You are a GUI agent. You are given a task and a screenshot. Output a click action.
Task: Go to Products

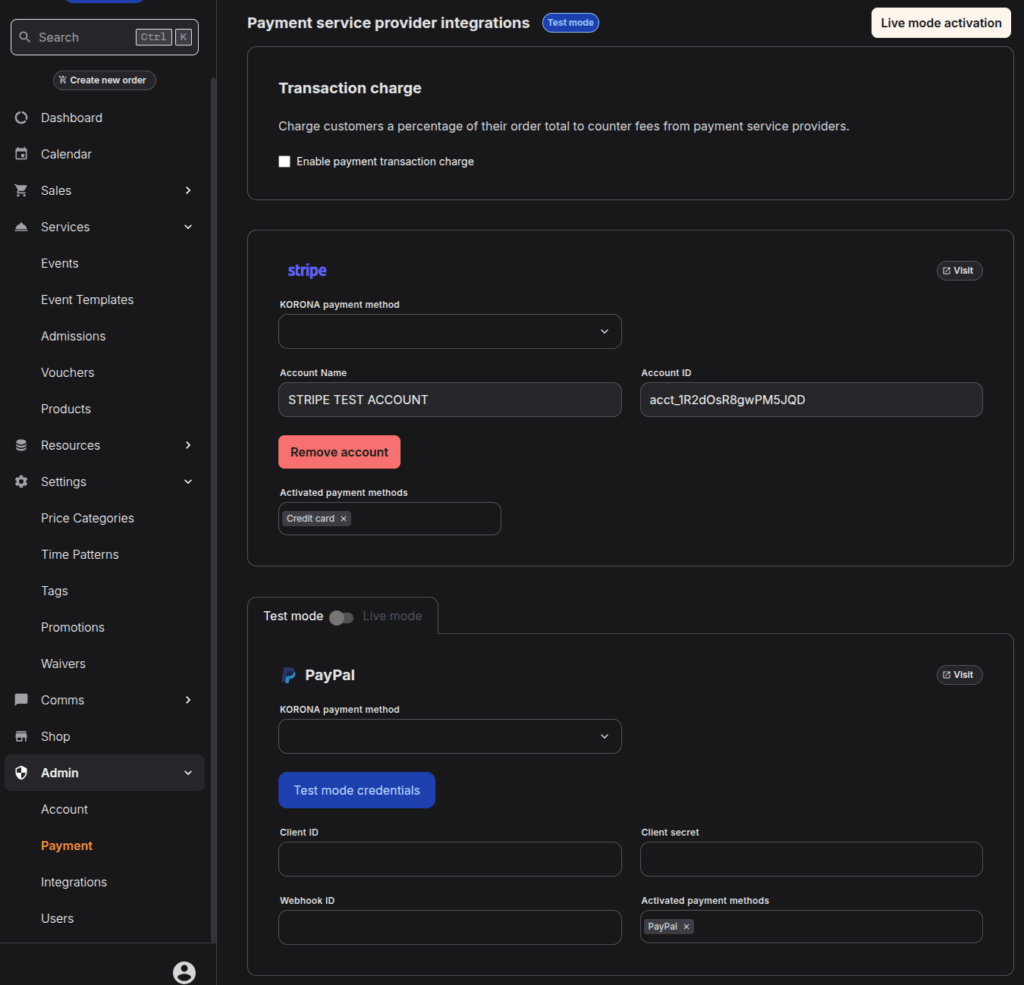tap(66, 409)
